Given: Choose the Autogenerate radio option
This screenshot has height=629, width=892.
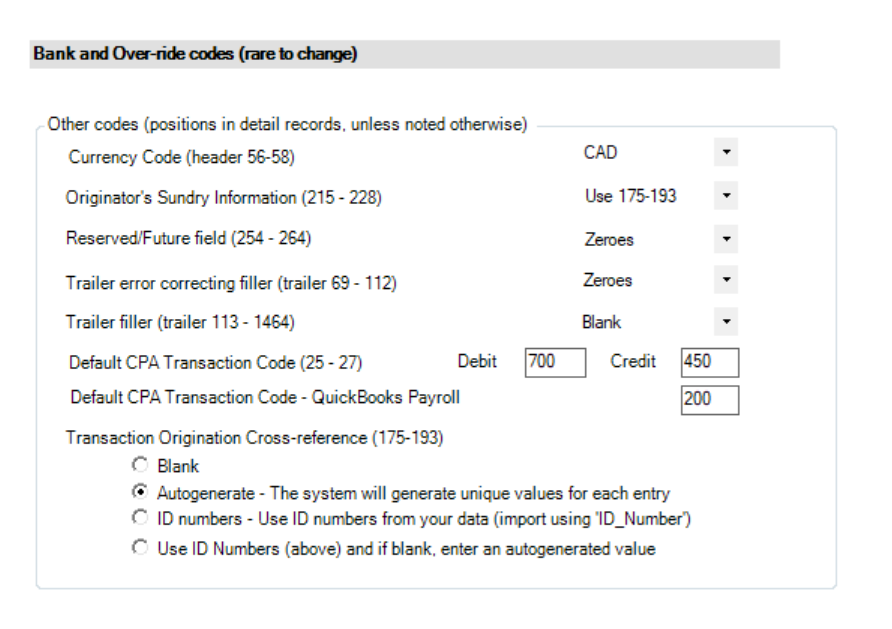Looking at the screenshot, I should tap(141, 493).
